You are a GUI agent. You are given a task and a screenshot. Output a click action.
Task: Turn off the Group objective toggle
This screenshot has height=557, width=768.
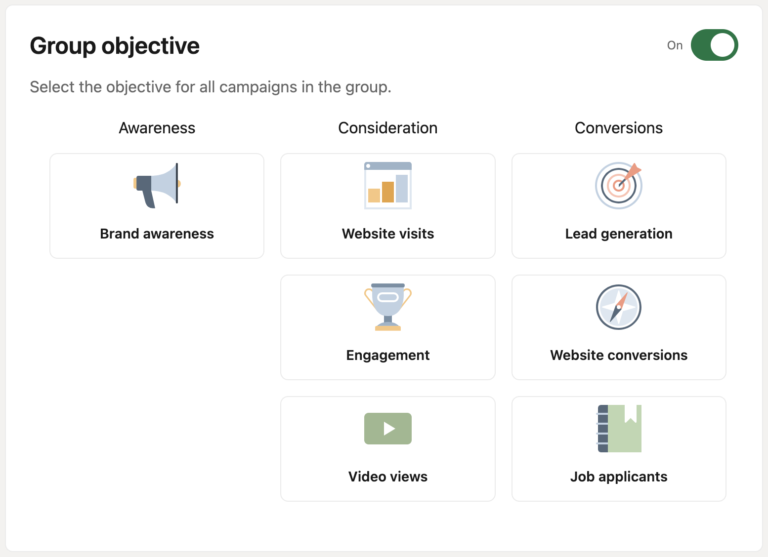click(713, 45)
